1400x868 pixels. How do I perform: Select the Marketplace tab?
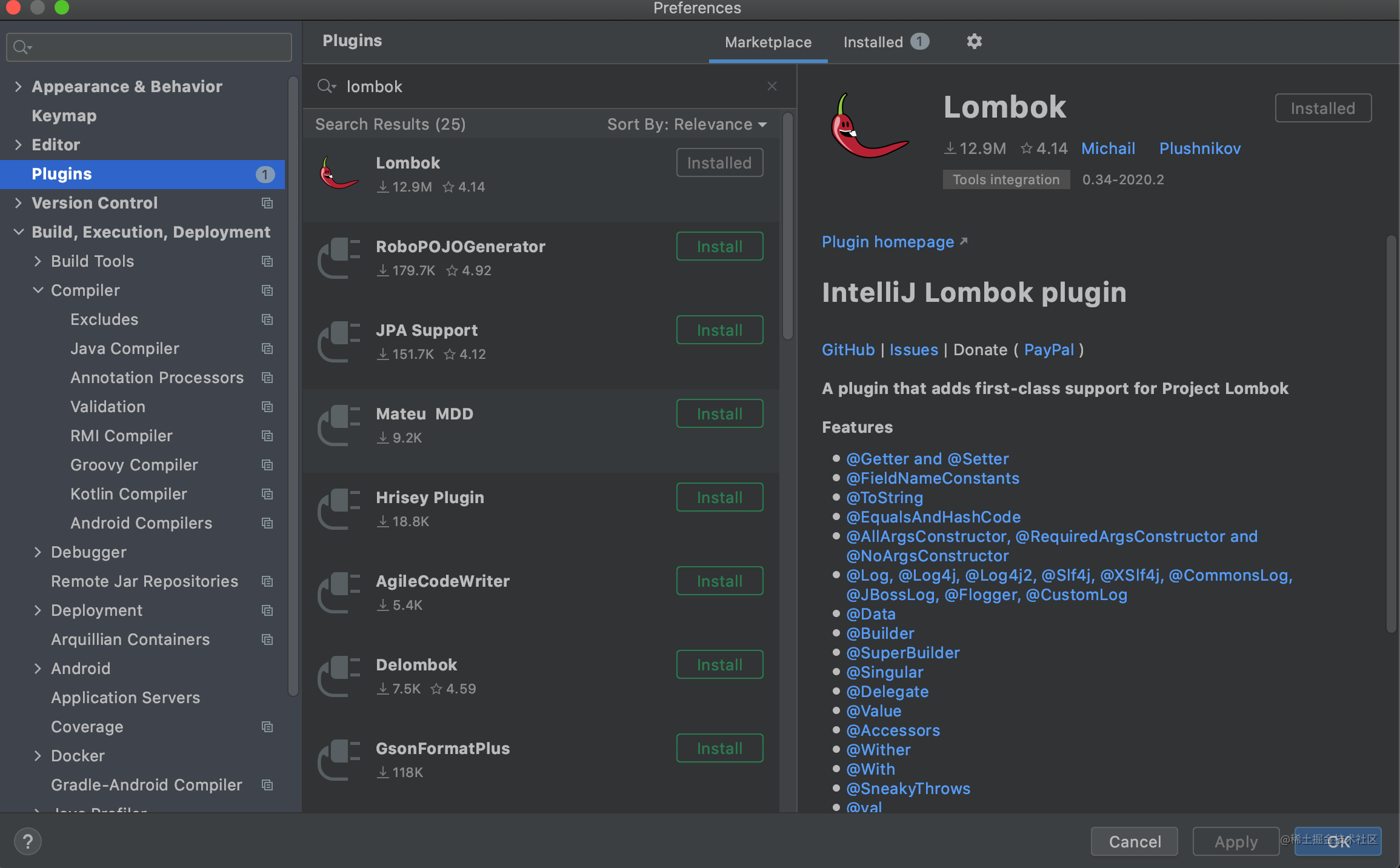pos(768,42)
